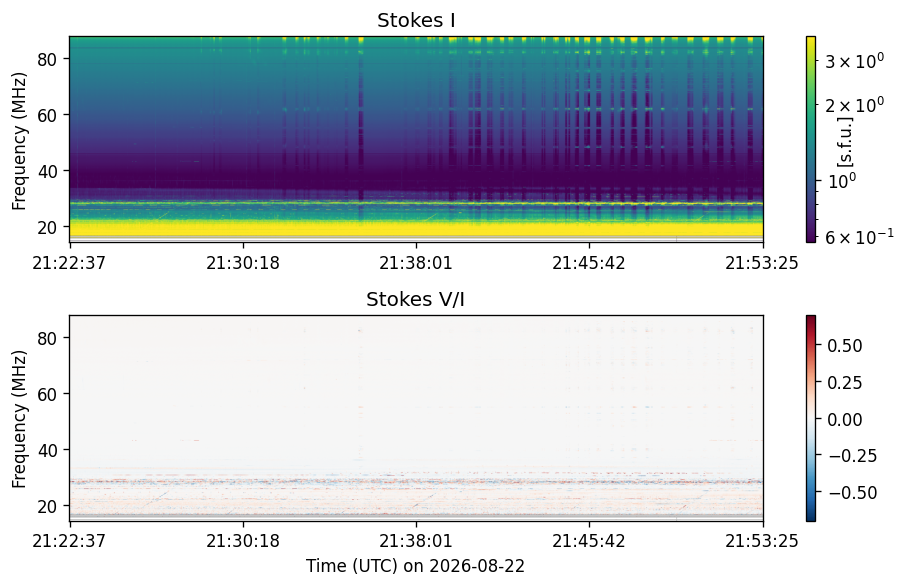The image size is (906, 587).
Task: Click the Stokes V/I plot title
Action: click(415, 299)
